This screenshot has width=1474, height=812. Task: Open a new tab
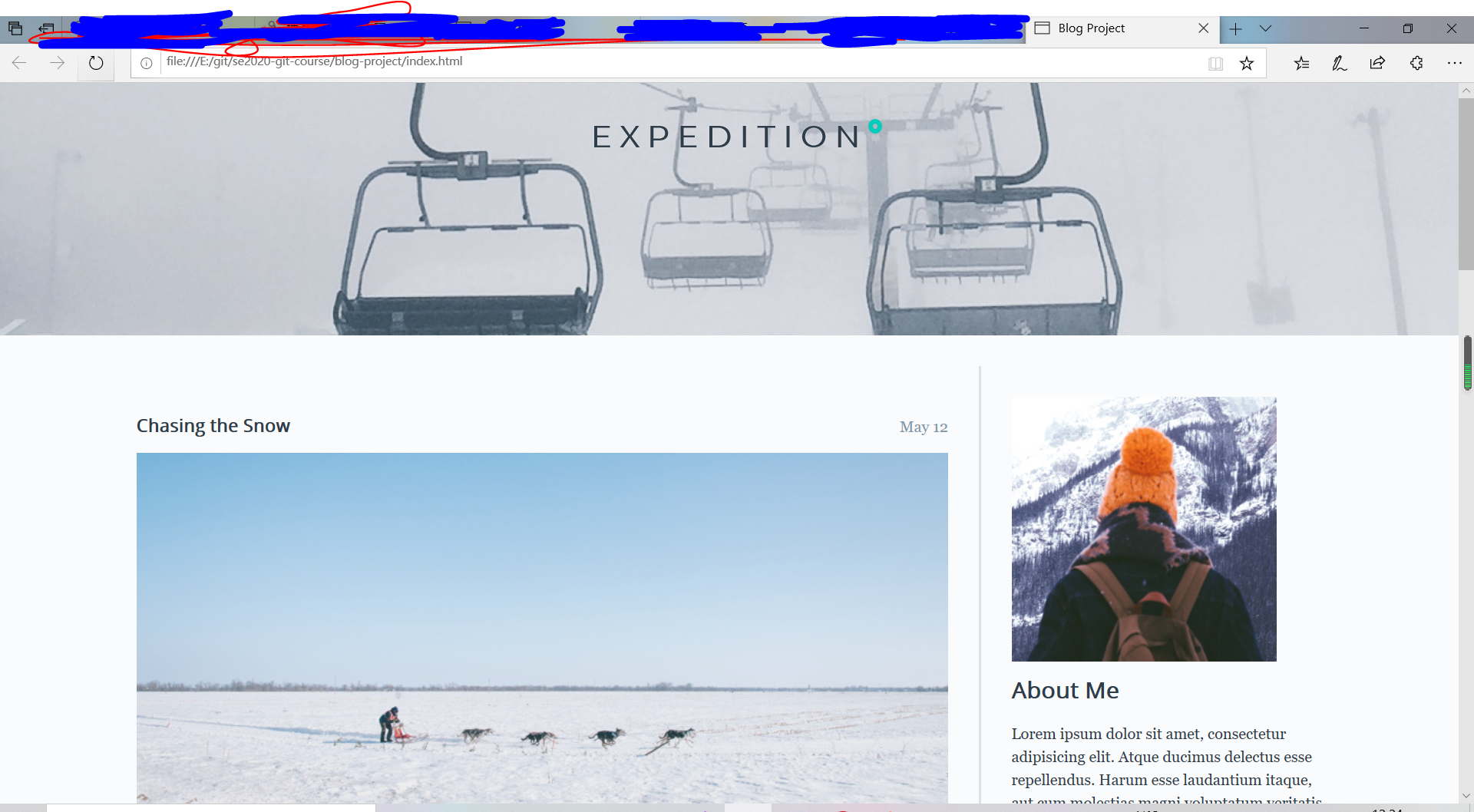pyautogui.click(x=1235, y=29)
